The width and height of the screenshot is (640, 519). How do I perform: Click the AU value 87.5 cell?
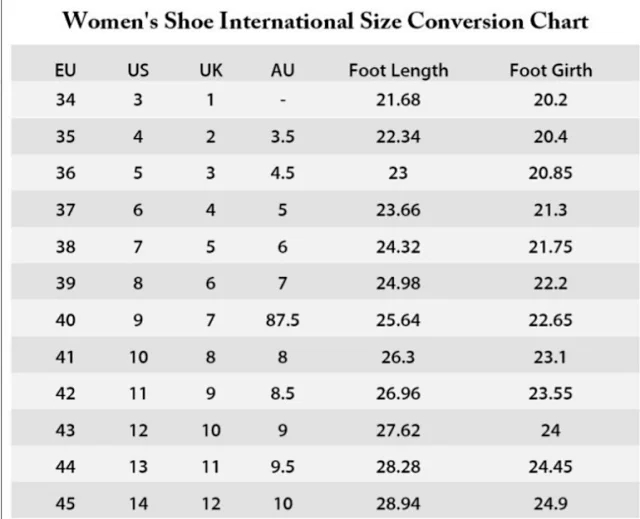coord(282,320)
